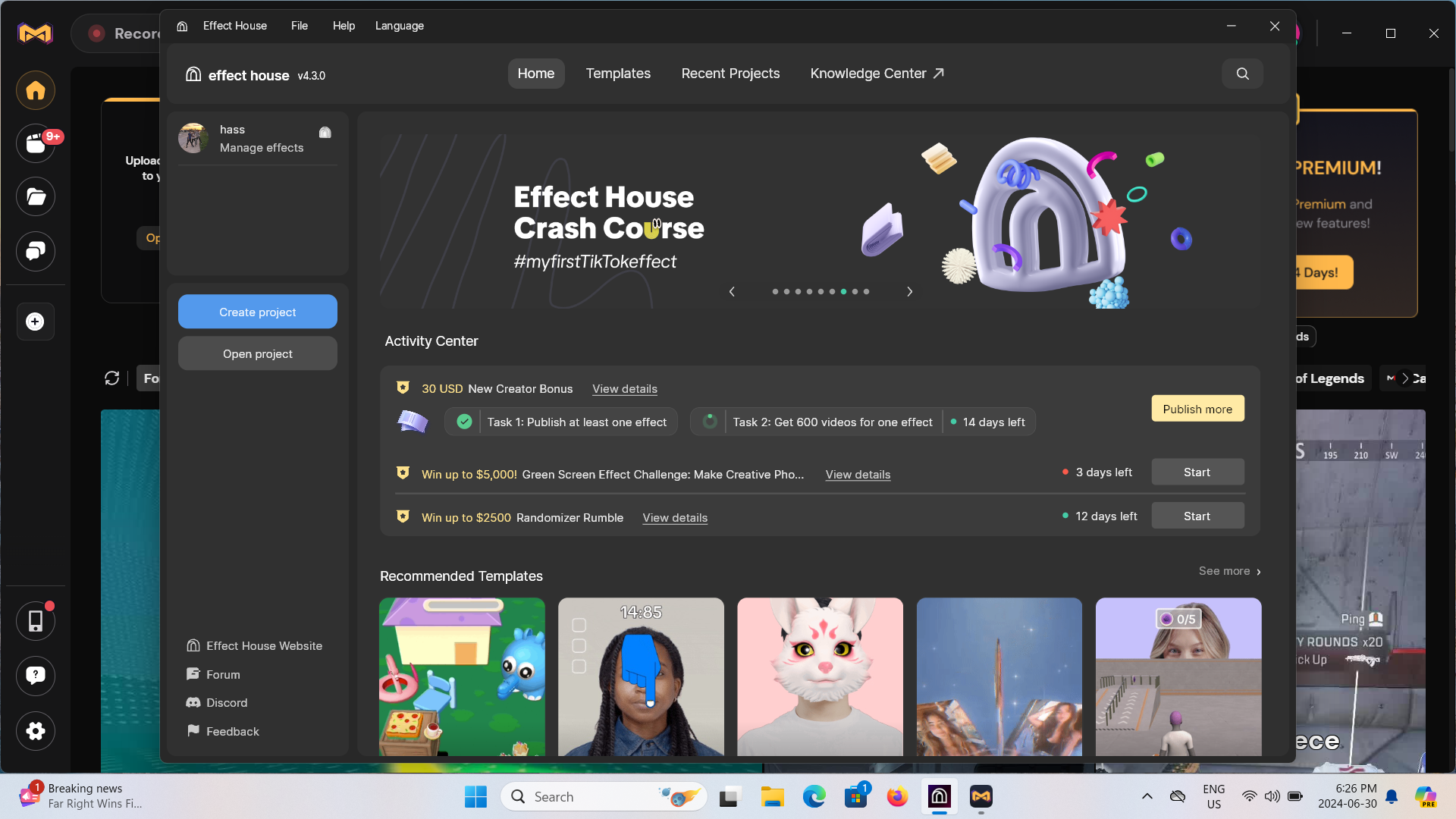
Task: Click the Publish more button
Action: (1197, 409)
